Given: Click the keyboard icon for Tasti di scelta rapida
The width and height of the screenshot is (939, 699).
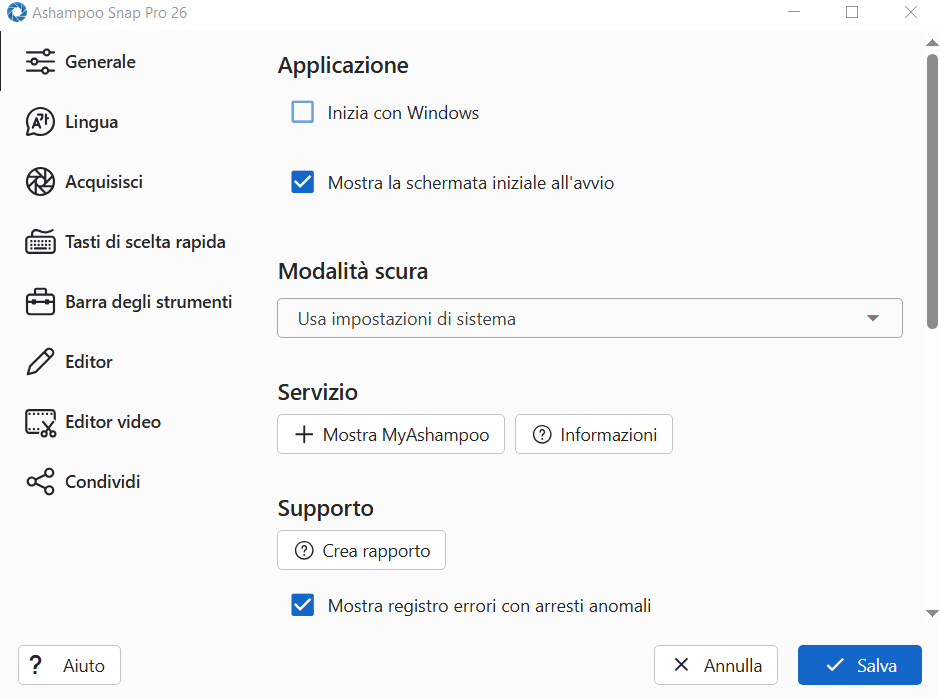Looking at the screenshot, I should (x=40, y=242).
